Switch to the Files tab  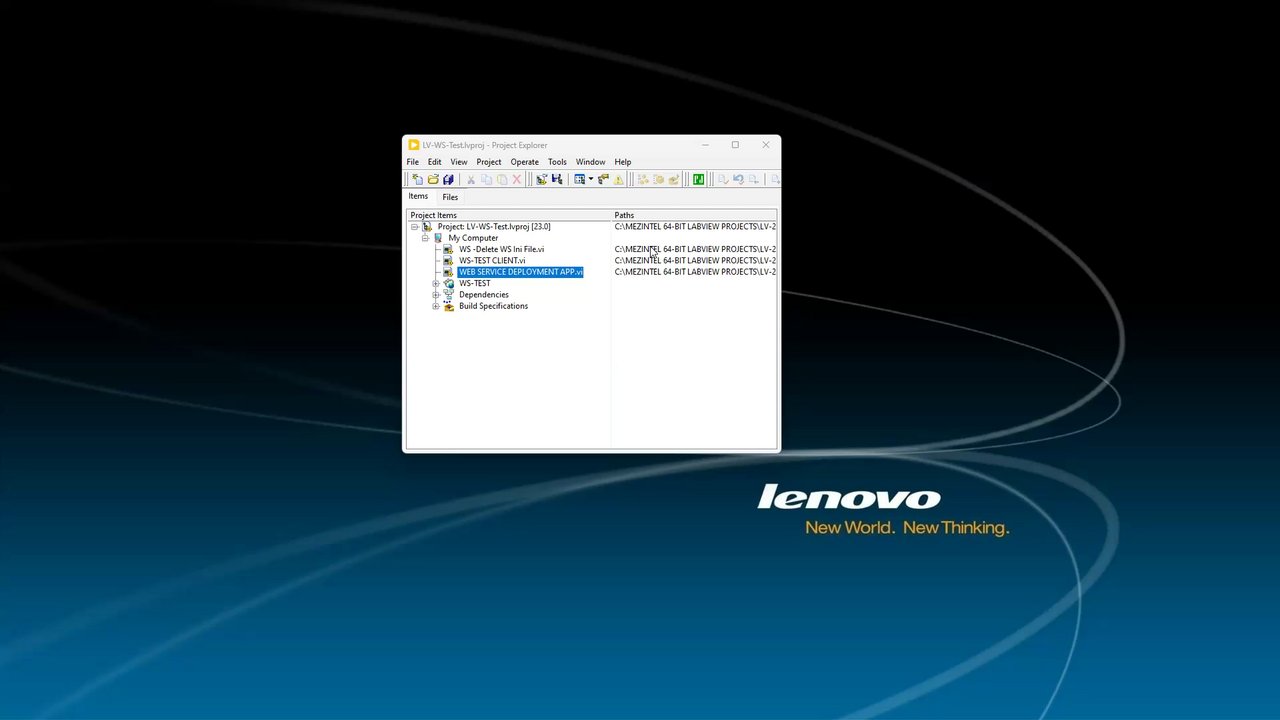[x=450, y=197]
